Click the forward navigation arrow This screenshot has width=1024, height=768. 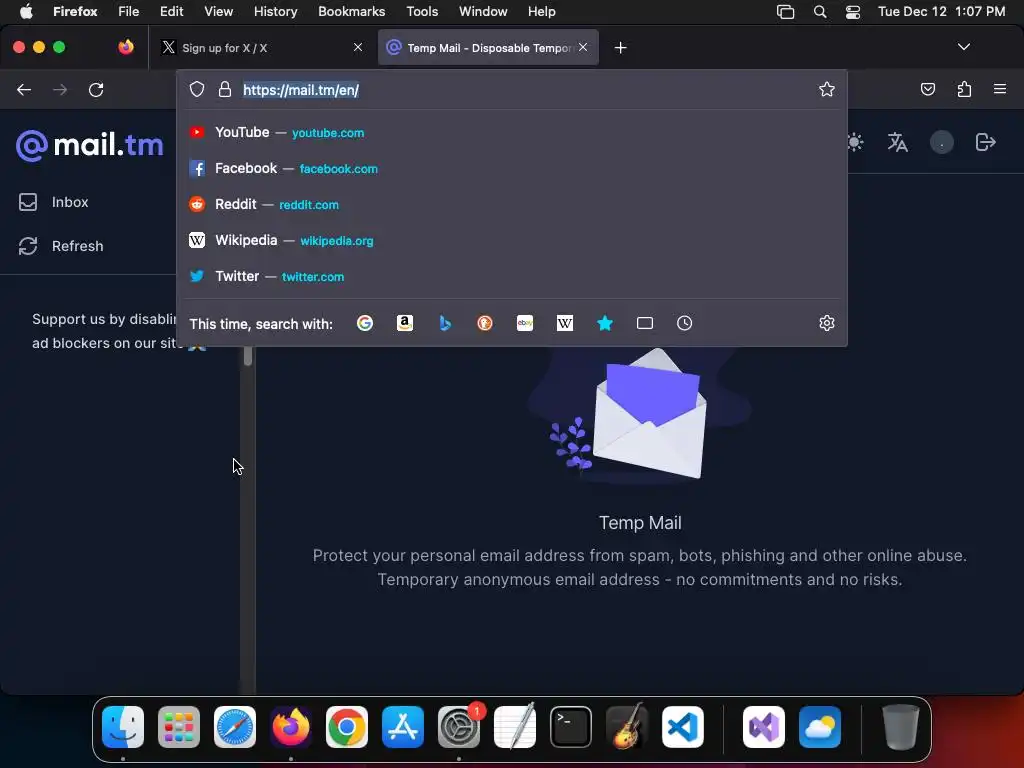click(x=60, y=90)
